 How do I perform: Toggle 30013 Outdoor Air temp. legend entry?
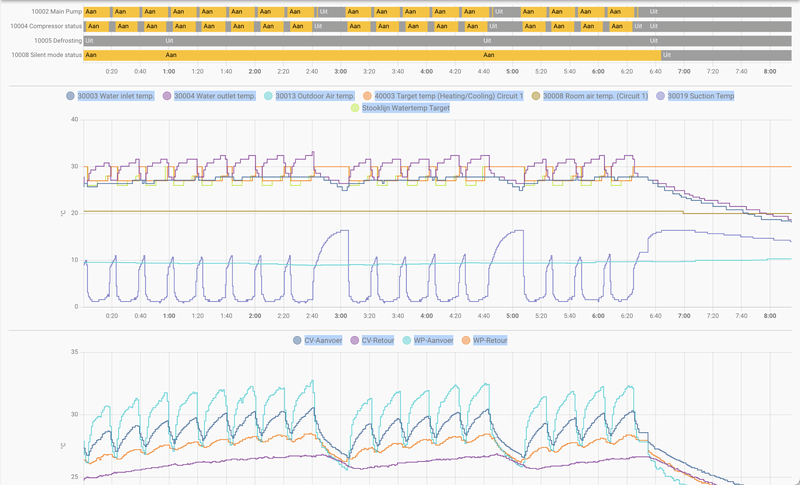[x=309, y=96]
